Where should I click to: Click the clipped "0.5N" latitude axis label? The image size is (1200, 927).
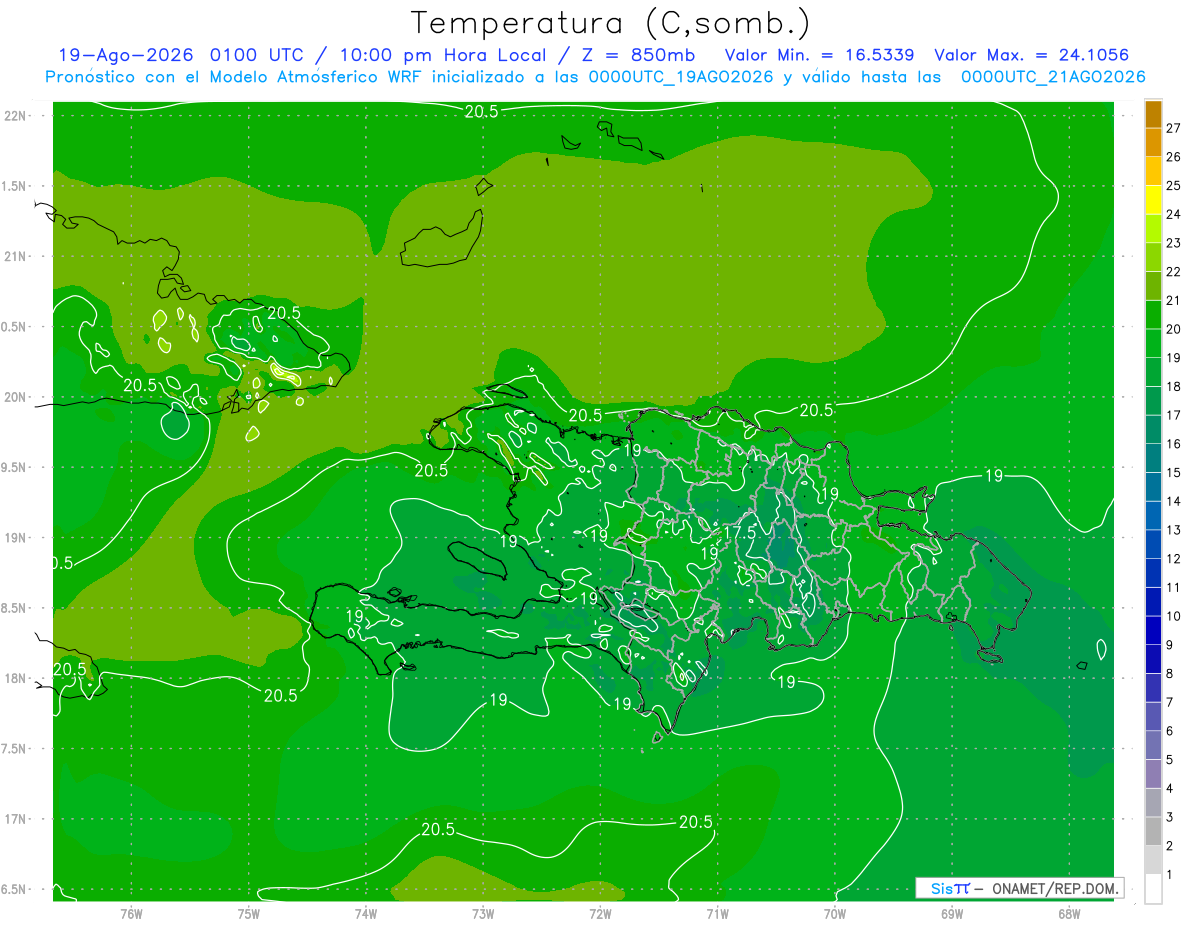click(14, 327)
